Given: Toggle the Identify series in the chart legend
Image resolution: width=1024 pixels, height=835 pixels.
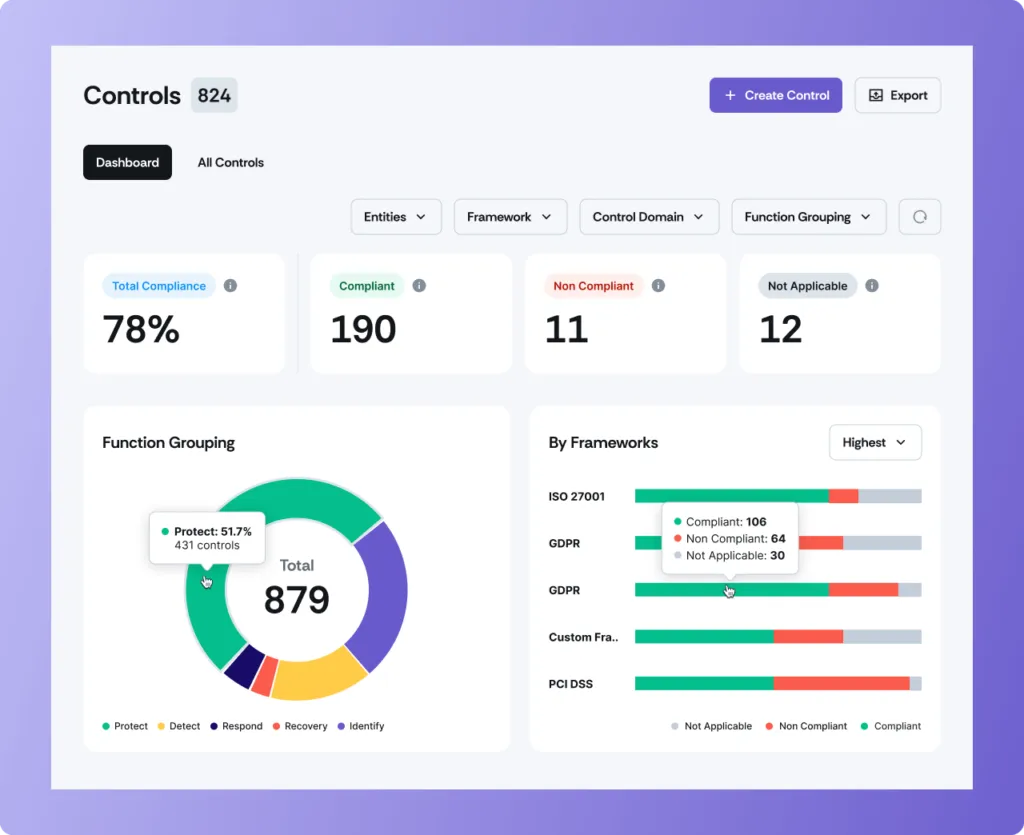Looking at the screenshot, I should point(340,726).
